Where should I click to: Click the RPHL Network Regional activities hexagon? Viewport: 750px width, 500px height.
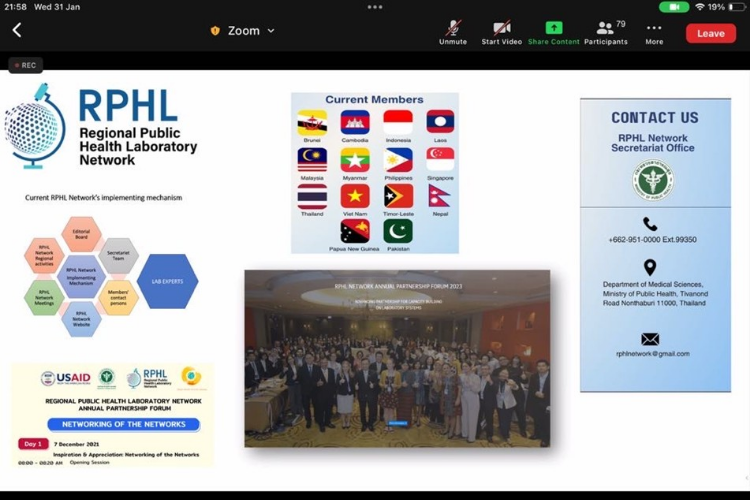pos(44,256)
